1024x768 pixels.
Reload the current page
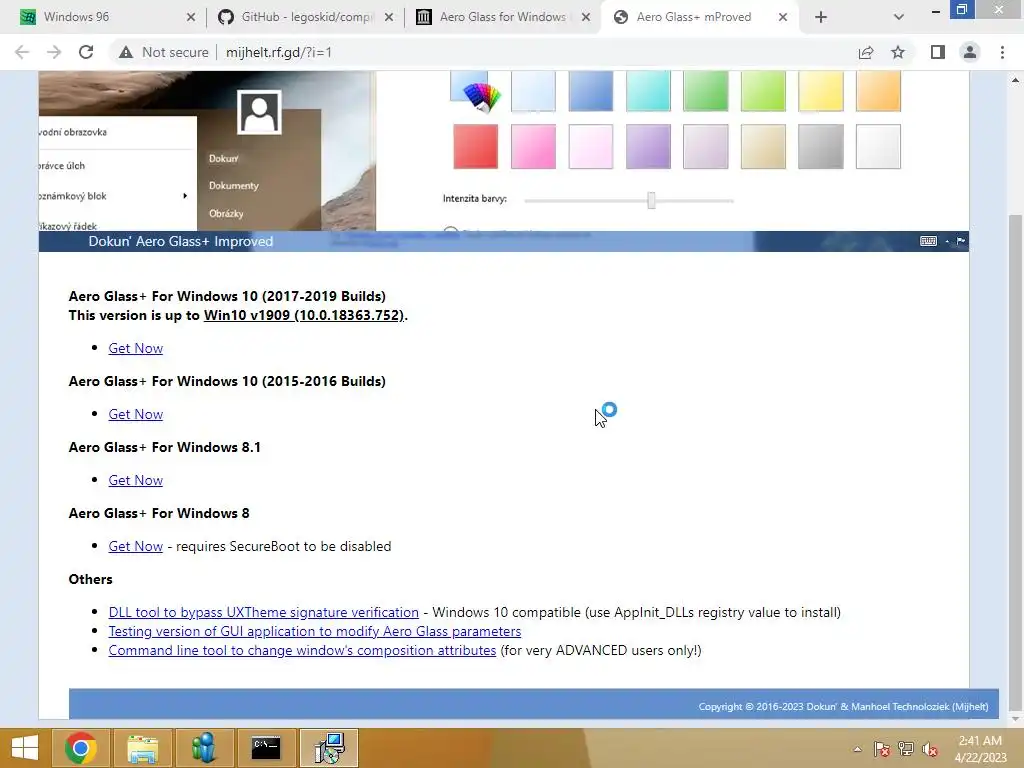coord(86,52)
